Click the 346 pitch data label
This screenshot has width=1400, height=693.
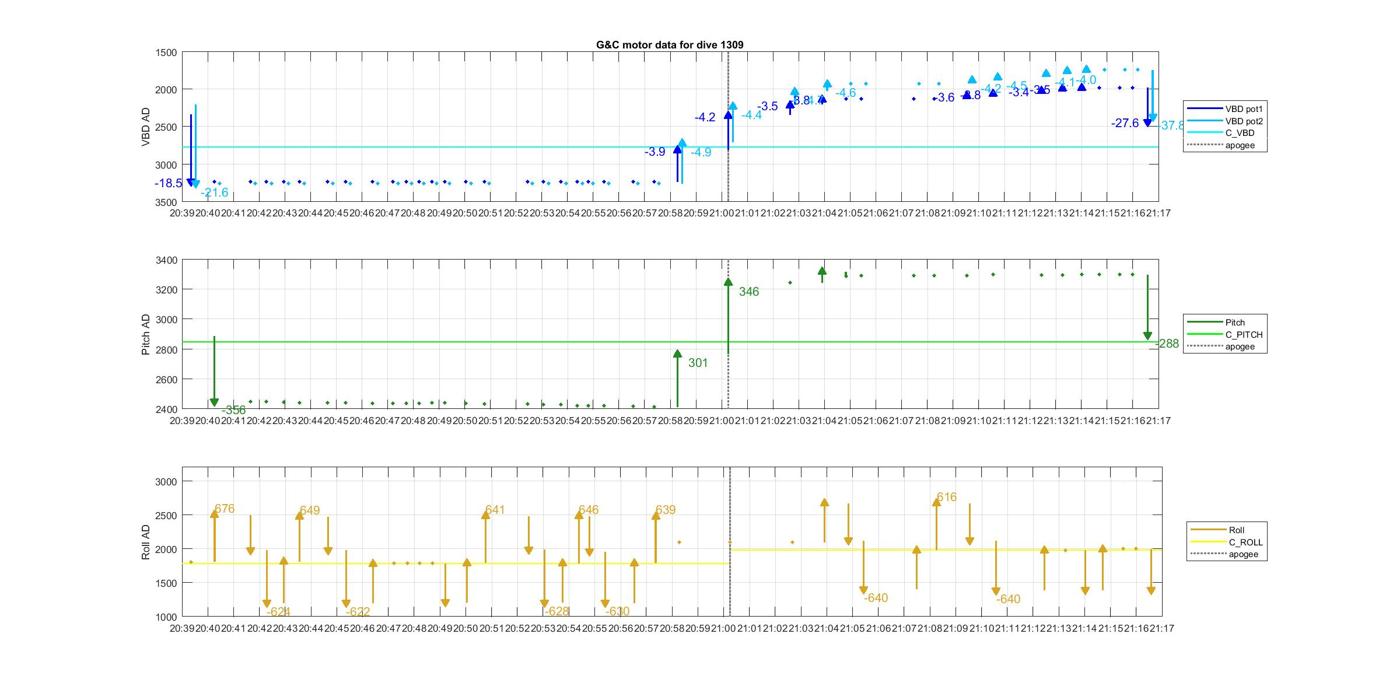[749, 292]
